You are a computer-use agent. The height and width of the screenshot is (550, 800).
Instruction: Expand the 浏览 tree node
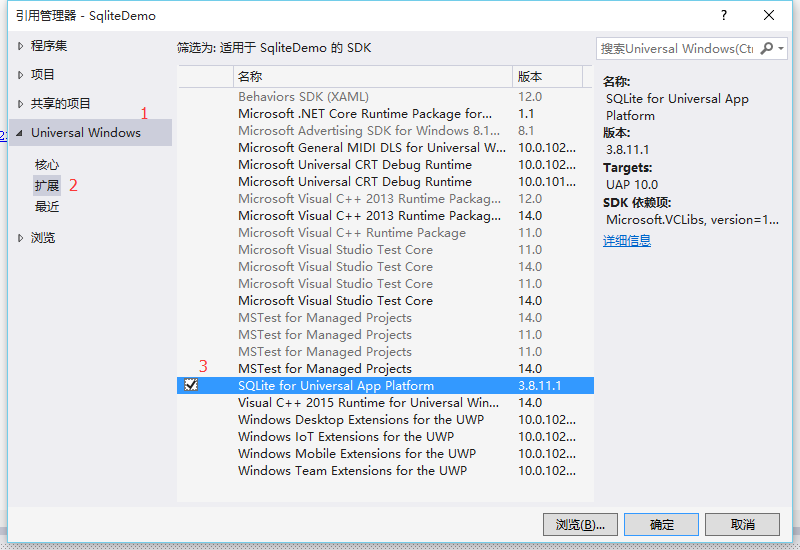[x=20, y=238]
